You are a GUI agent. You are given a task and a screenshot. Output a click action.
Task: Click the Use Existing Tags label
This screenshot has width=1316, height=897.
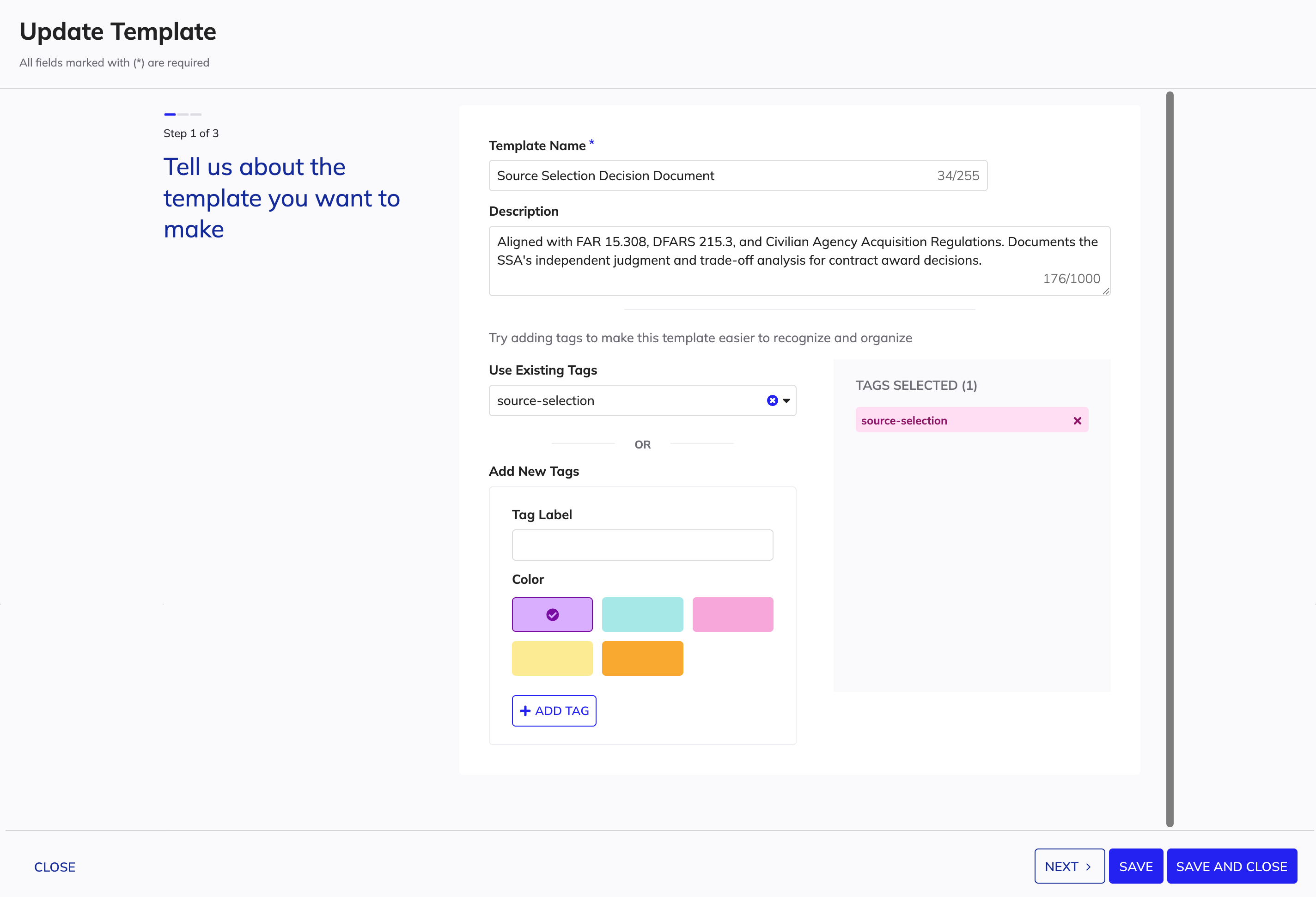[542, 370]
